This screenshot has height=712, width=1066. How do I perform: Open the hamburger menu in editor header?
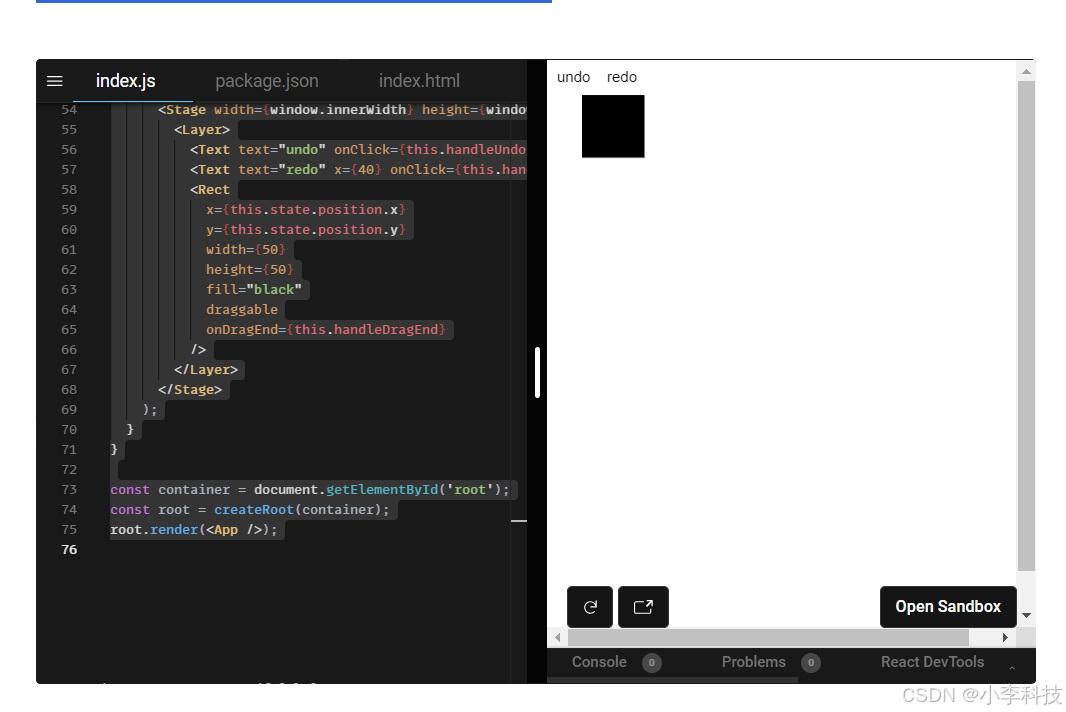click(x=55, y=81)
